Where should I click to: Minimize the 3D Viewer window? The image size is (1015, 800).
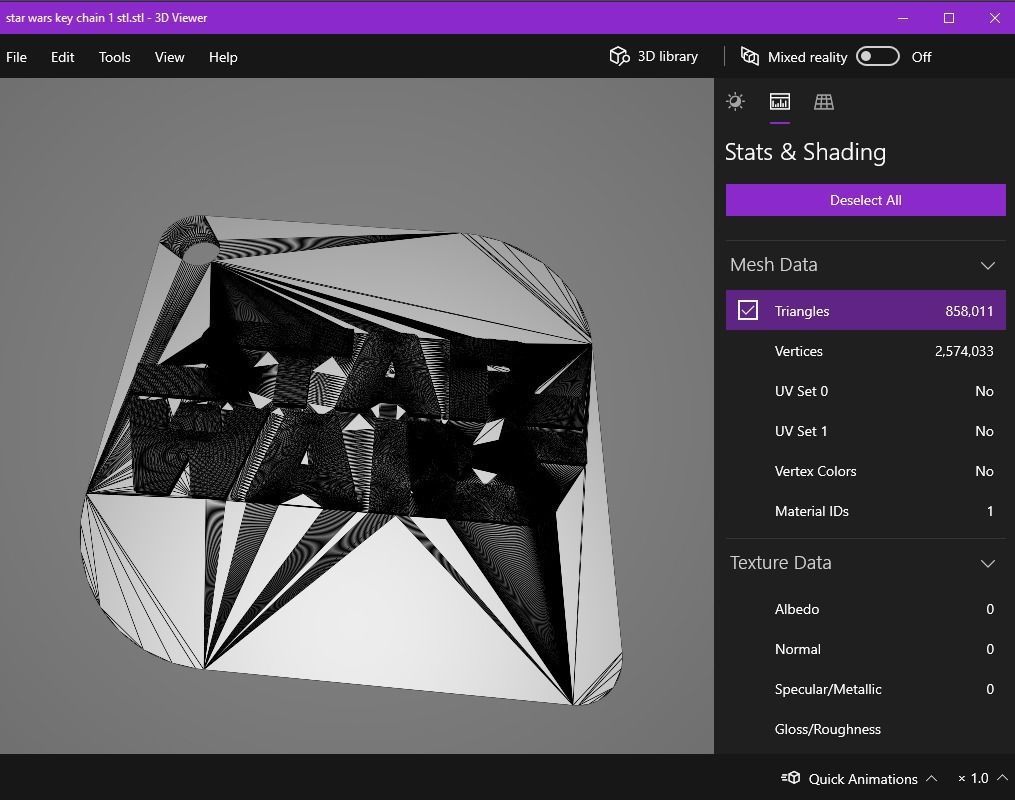tap(903, 18)
